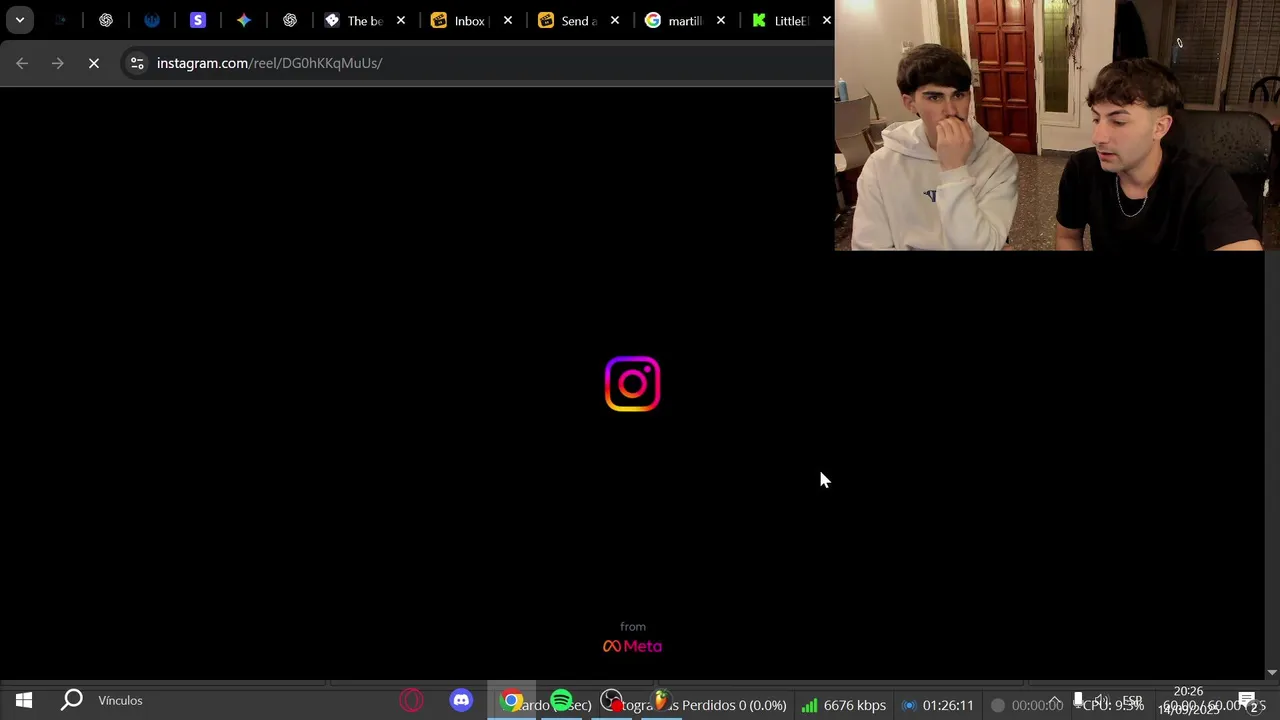1280x720 pixels.
Task: Switch to the second ChatGPT tab
Action: pos(290,20)
